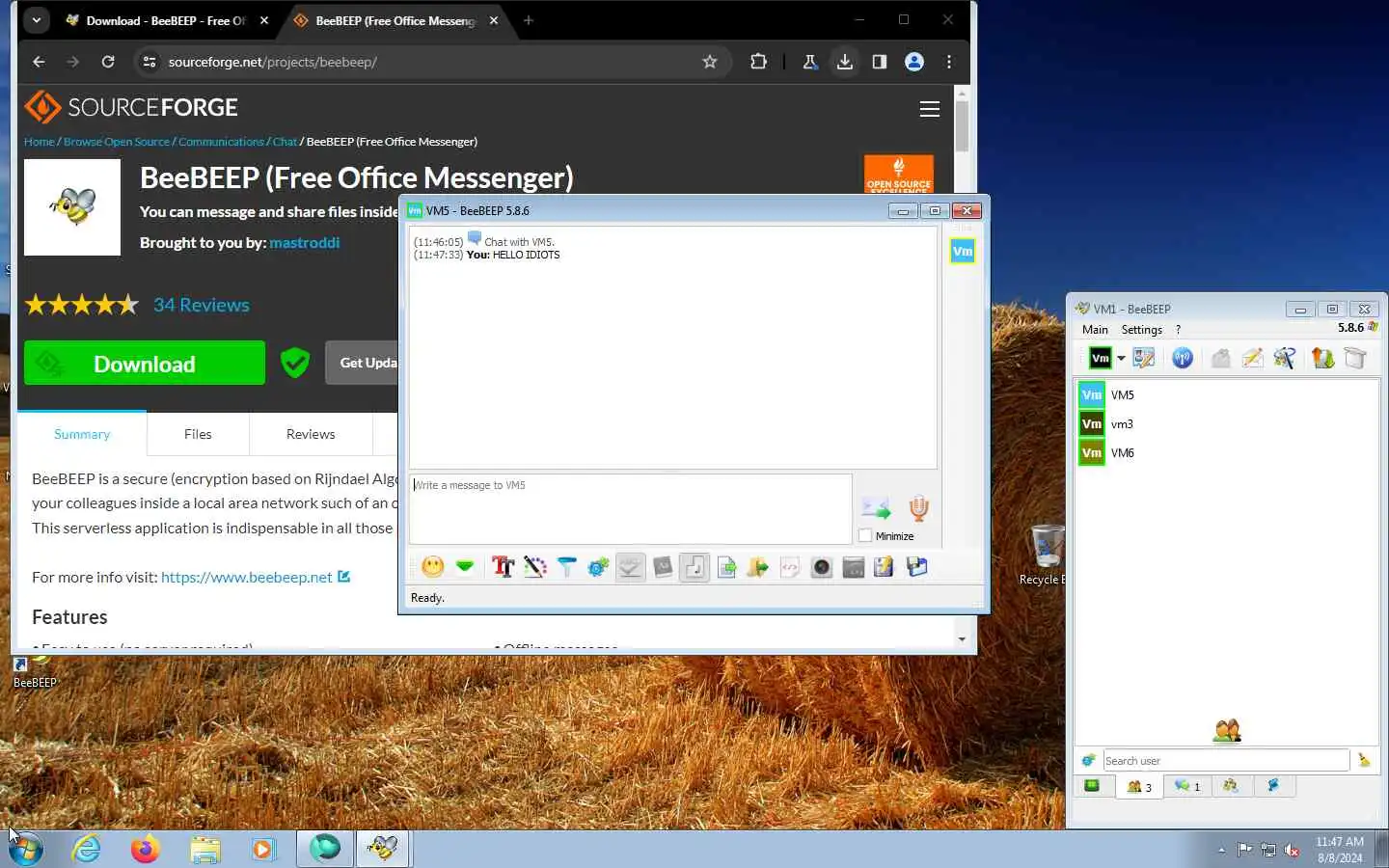The height and width of the screenshot is (868, 1389).
Task: Click the Search user field
Action: 1226,760
